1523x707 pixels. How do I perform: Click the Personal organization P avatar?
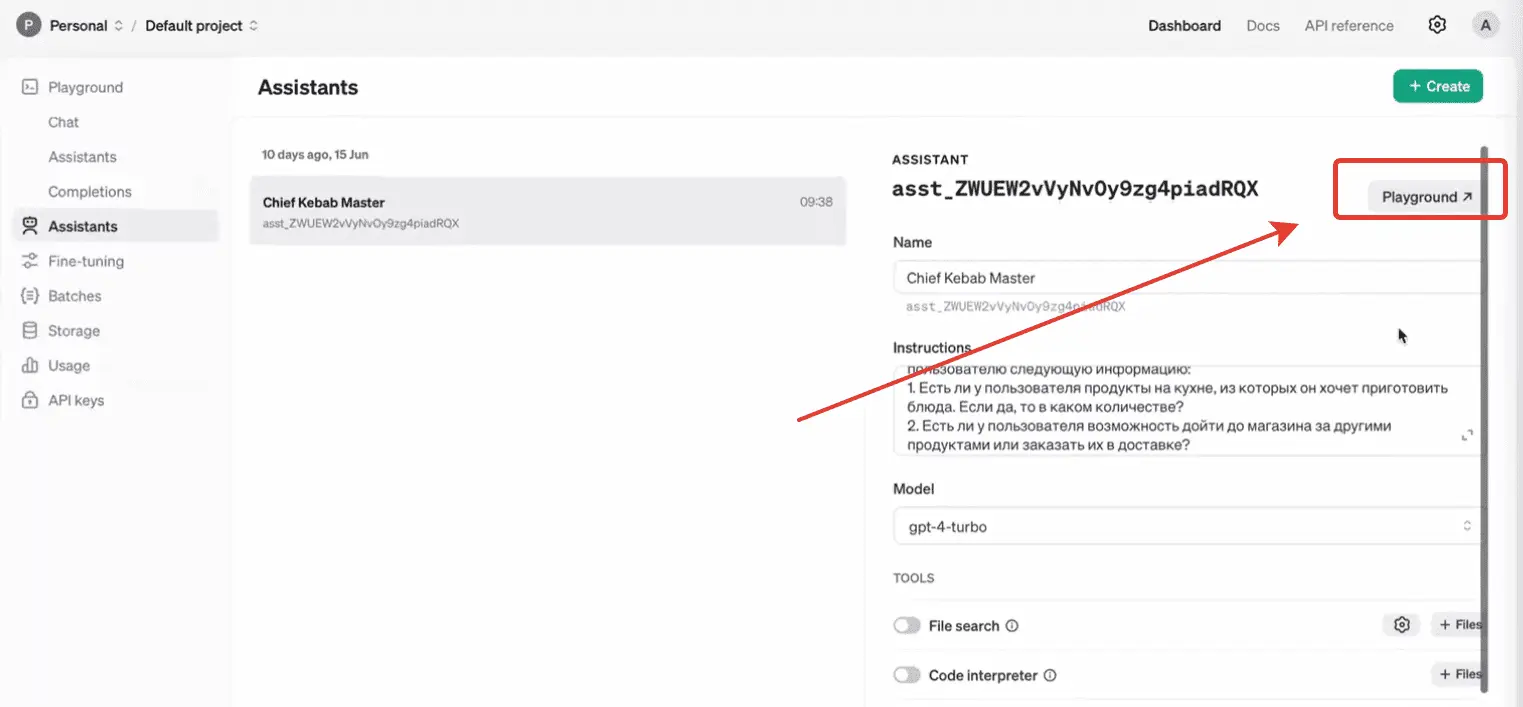(29, 25)
